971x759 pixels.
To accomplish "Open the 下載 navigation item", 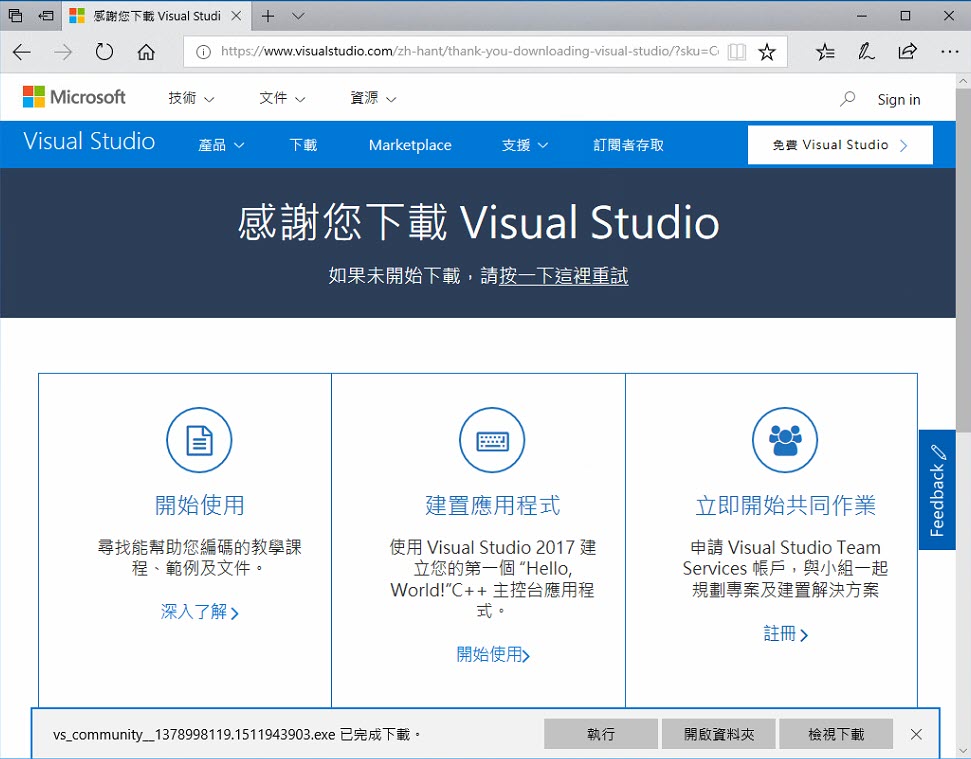I will 303,145.
